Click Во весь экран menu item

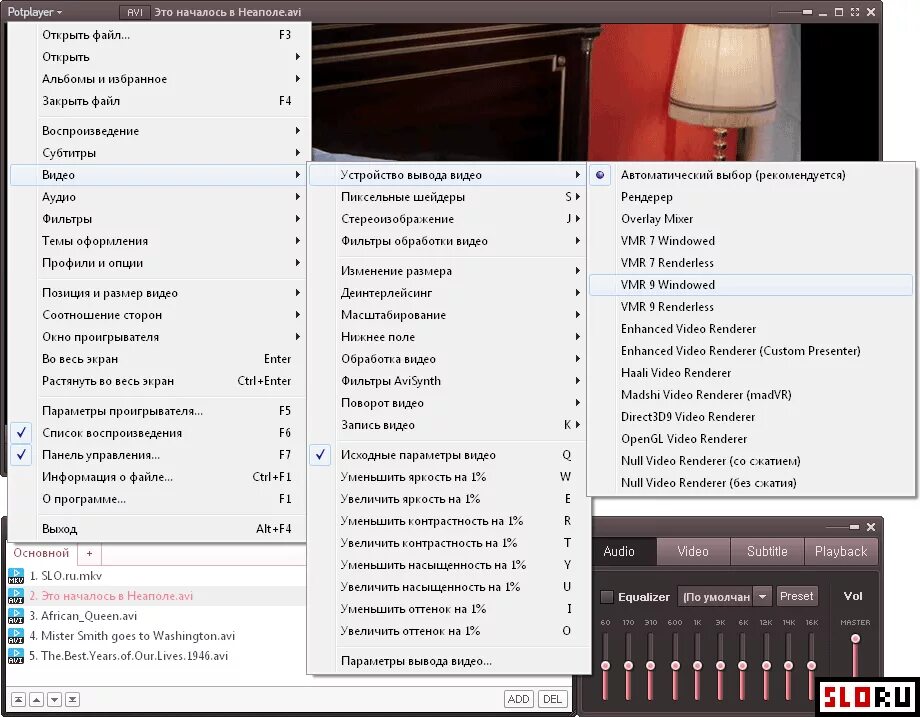click(157, 358)
